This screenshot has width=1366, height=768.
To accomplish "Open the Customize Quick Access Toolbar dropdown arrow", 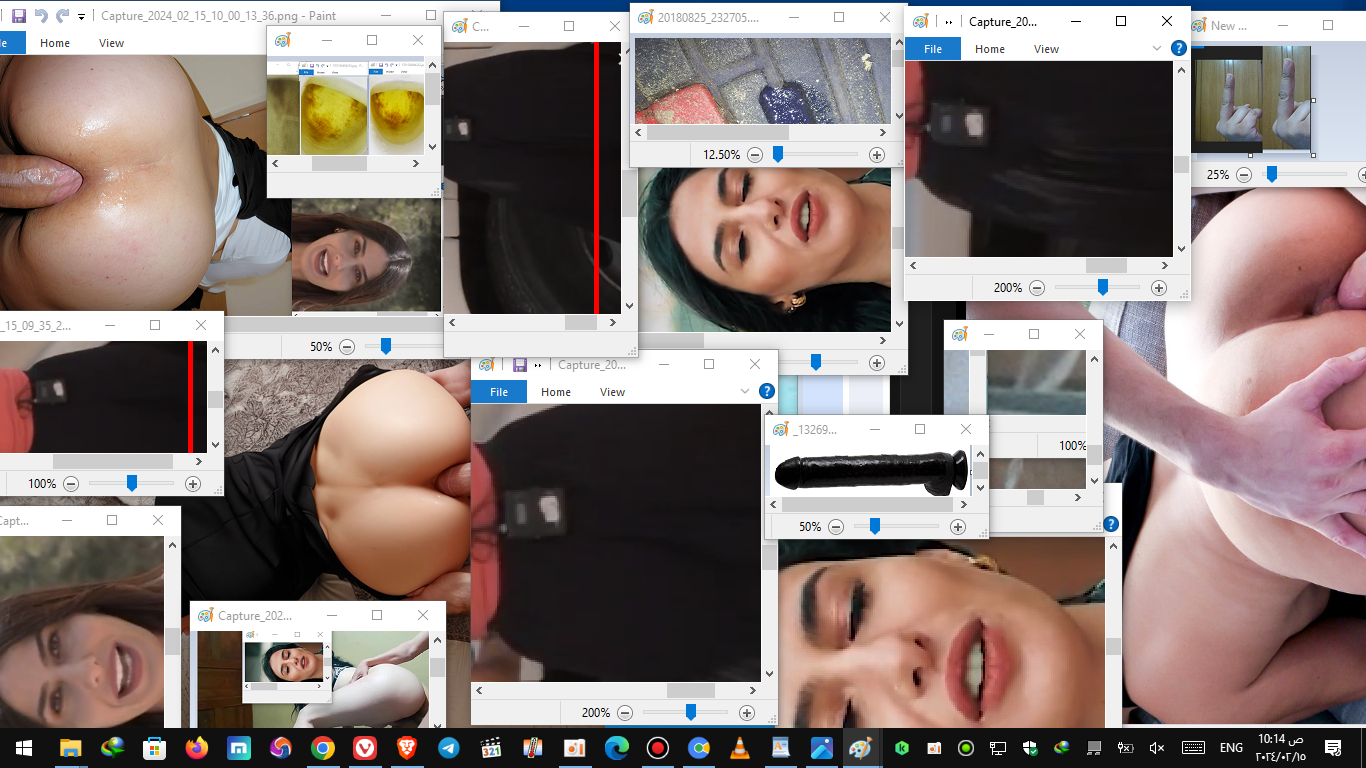I will tap(81, 16).
